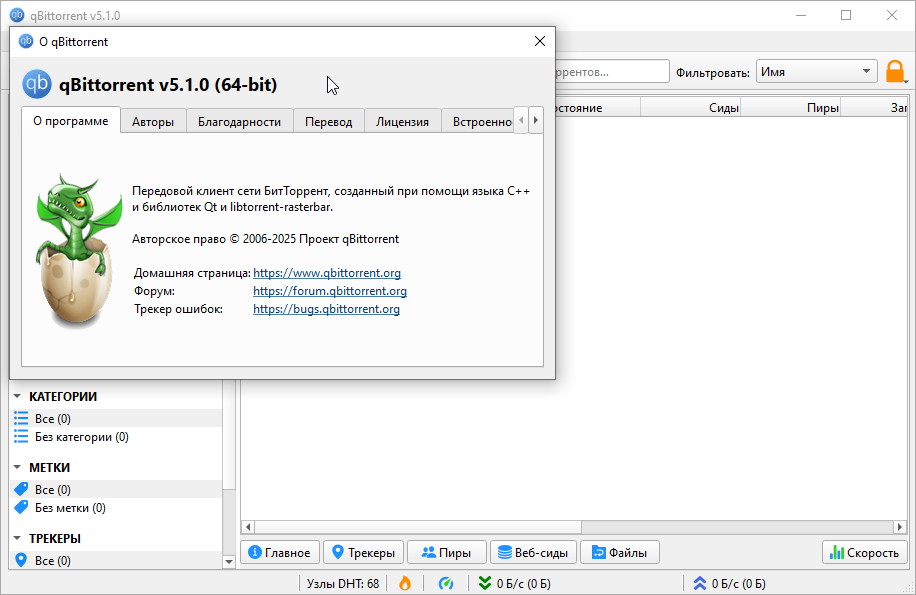Click the Главное button in bottom panel

(x=280, y=552)
